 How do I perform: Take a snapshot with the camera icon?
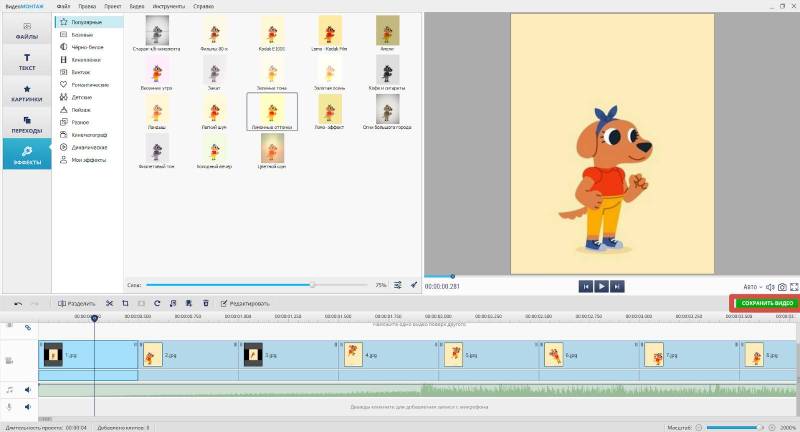pos(782,287)
